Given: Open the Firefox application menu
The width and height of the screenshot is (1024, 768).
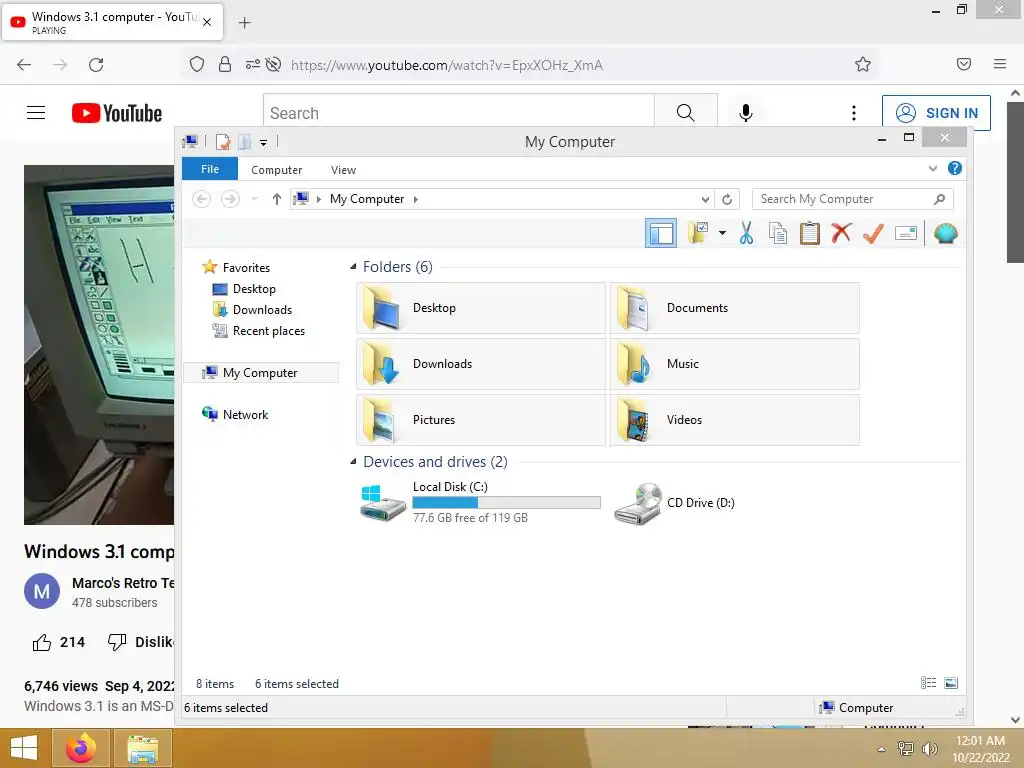Looking at the screenshot, I should (x=1000, y=64).
